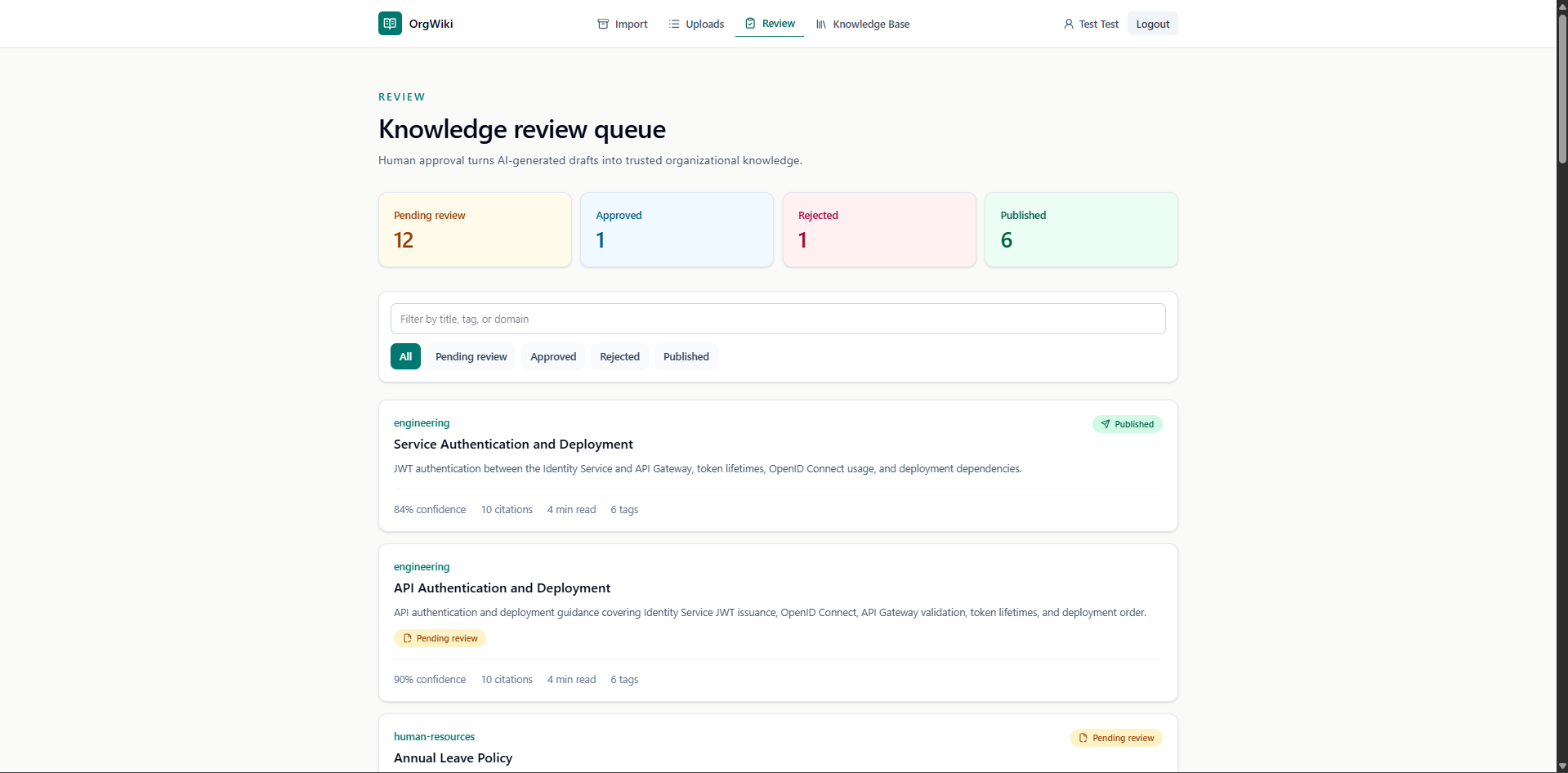Open API Authentication and Deployment article
Screen dimensions: 1568x773
click(502, 588)
